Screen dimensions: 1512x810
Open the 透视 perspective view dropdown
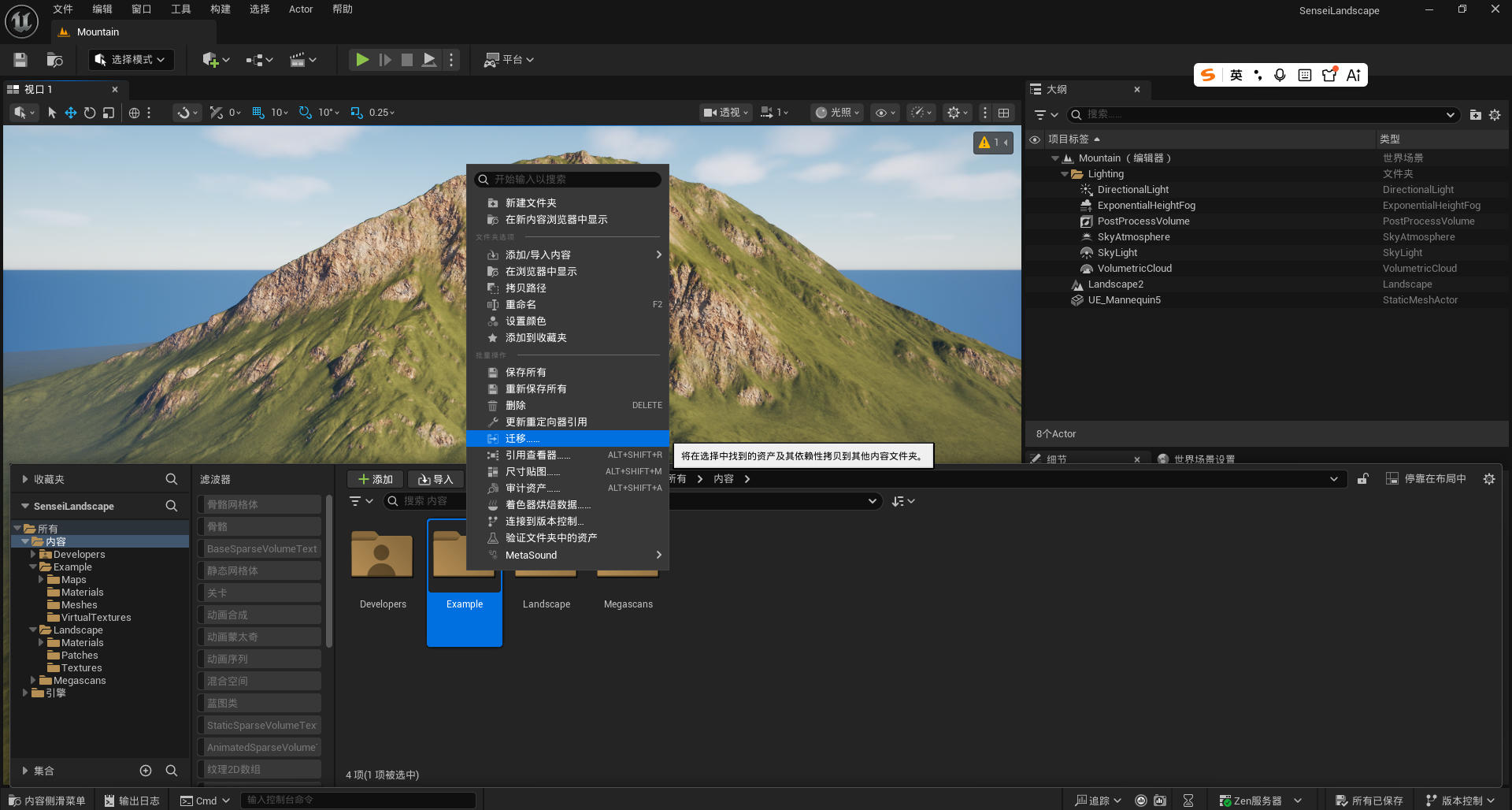726,113
